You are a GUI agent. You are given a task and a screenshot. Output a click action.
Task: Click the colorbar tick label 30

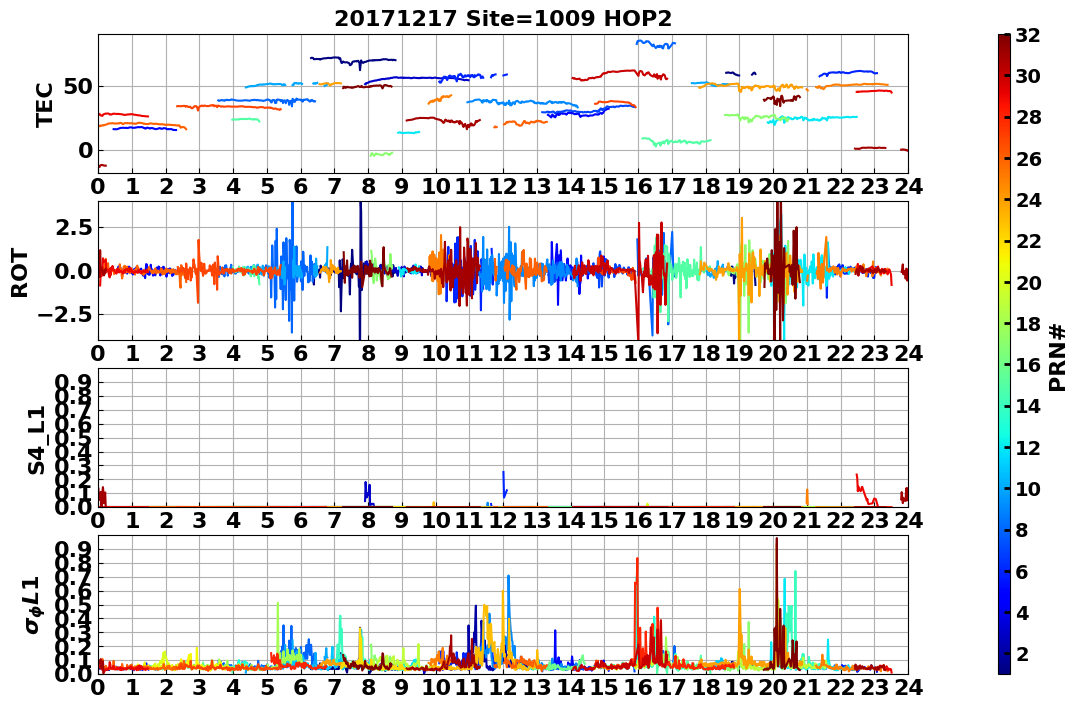tap(1028, 76)
